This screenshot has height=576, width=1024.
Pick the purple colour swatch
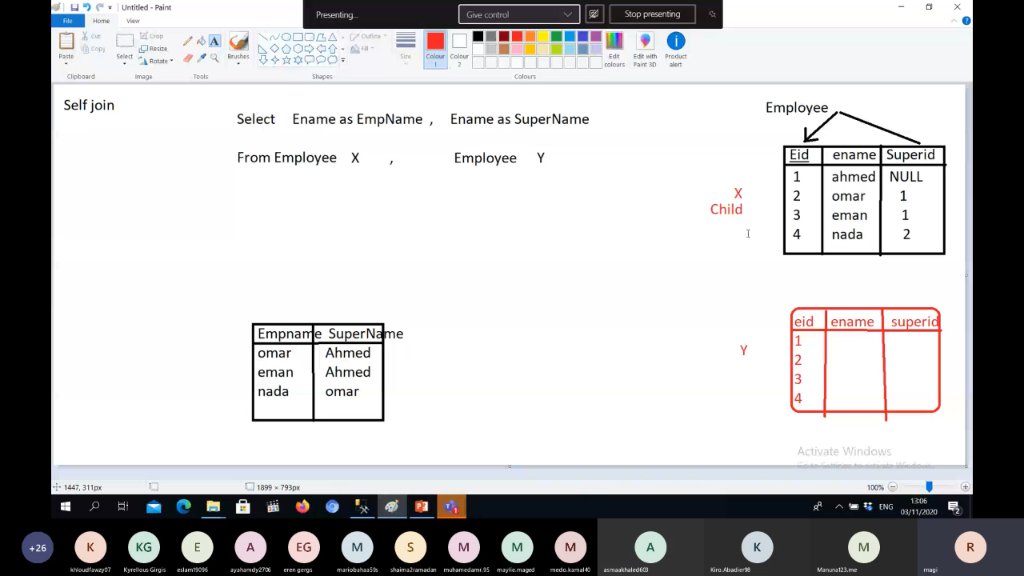pyautogui.click(x=596, y=37)
